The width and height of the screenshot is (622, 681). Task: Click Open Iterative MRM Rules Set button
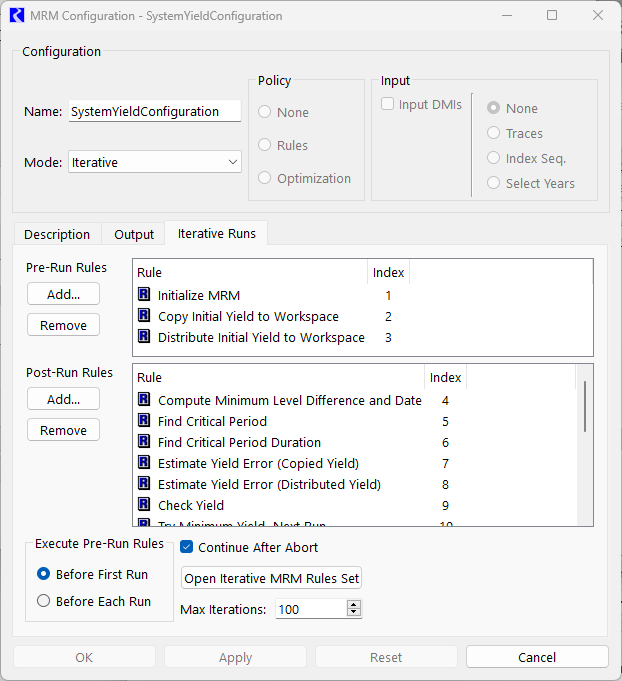point(271,579)
